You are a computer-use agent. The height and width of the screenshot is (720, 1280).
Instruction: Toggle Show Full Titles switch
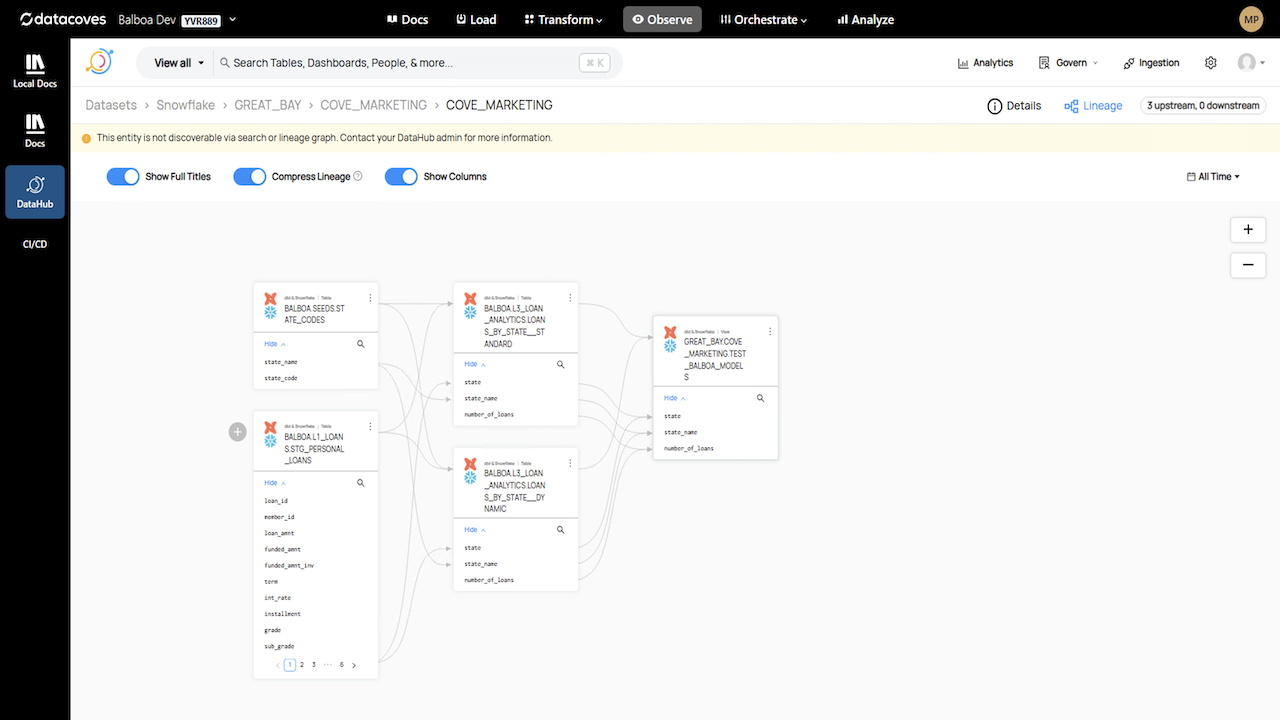coord(123,176)
